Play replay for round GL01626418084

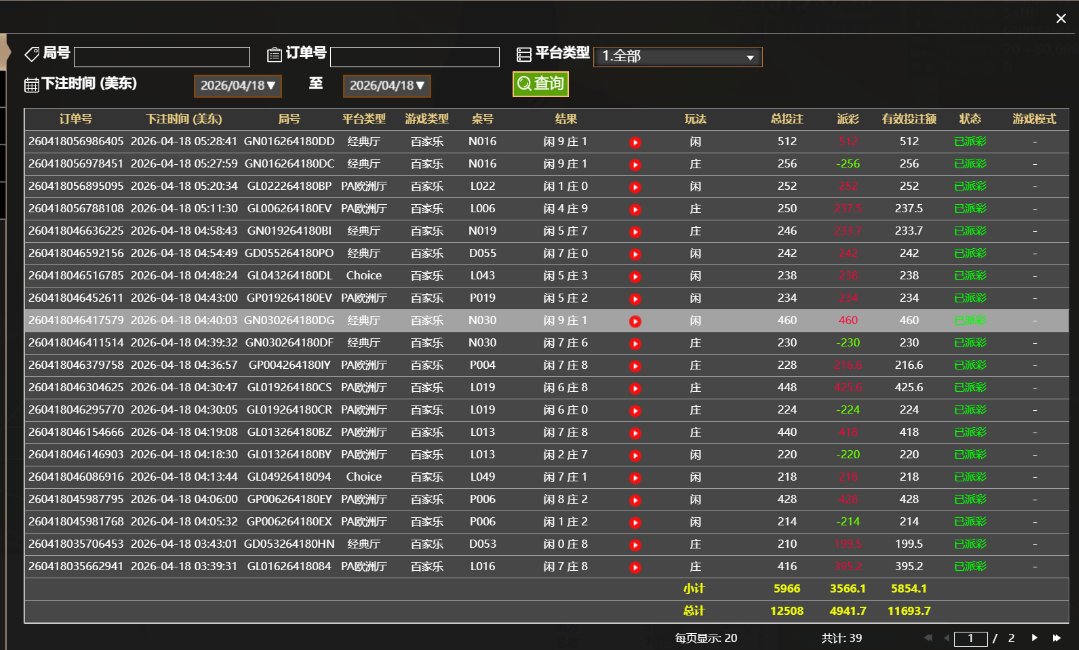pos(635,567)
